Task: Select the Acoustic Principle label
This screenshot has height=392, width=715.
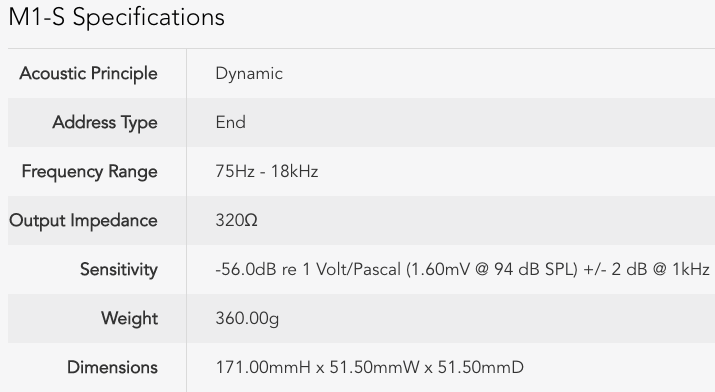Action: [88, 73]
